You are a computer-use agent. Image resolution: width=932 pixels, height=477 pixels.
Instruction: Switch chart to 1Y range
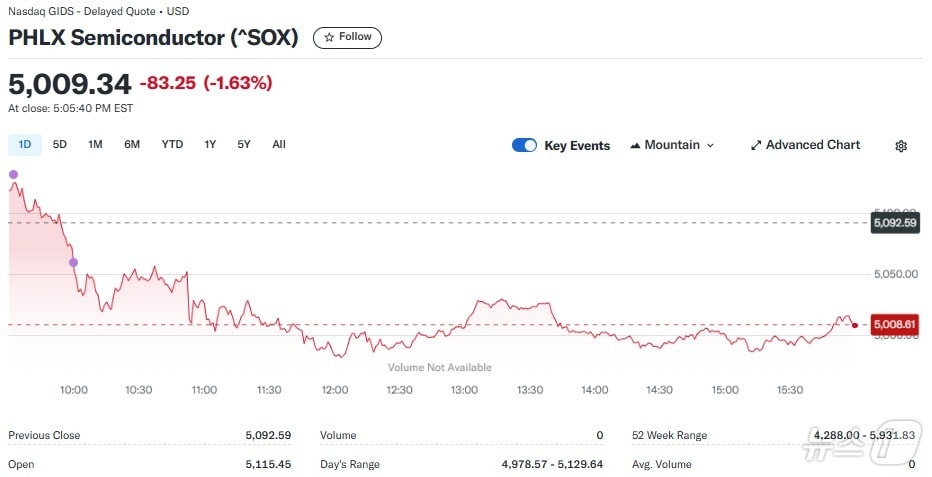[210, 144]
